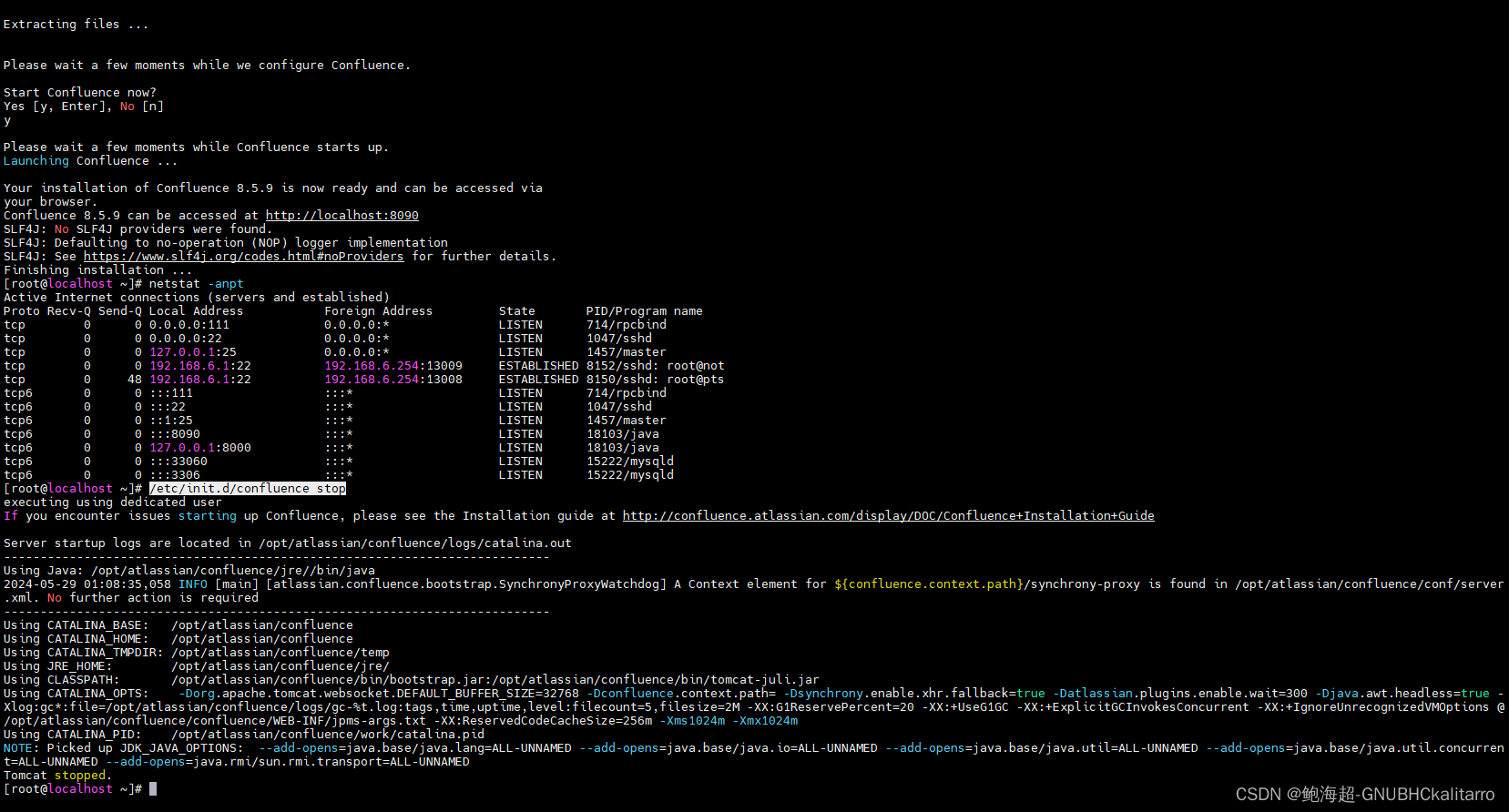The width and height of the screenshot is (1509, 812).
Task: Click the 'Tomcat stopped.' message
Action: pos(56,776)
